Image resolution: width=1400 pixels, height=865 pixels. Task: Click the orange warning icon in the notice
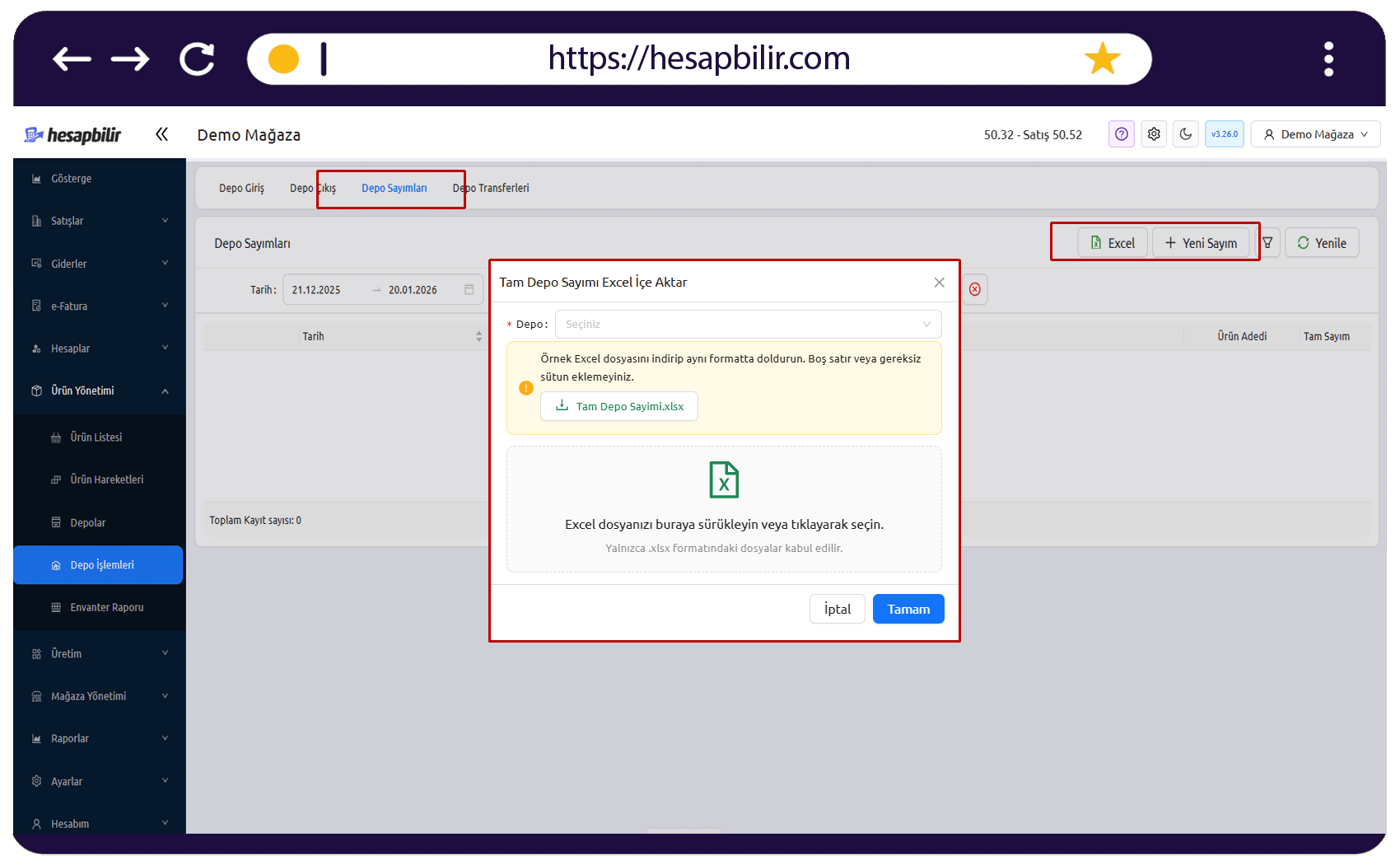(x=526, y=388)
